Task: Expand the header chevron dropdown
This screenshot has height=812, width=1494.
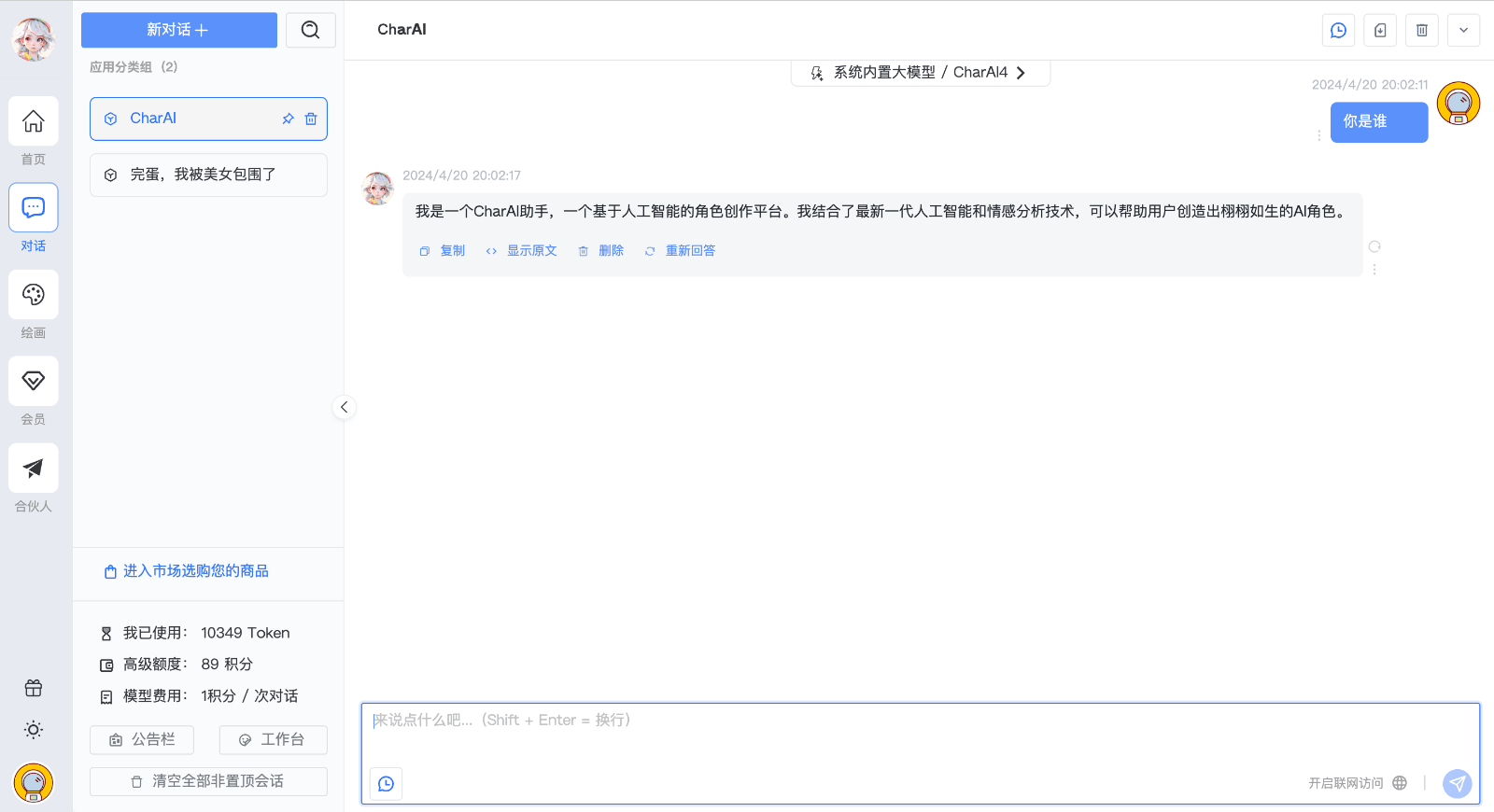Action: click(x=1463, y=30)
